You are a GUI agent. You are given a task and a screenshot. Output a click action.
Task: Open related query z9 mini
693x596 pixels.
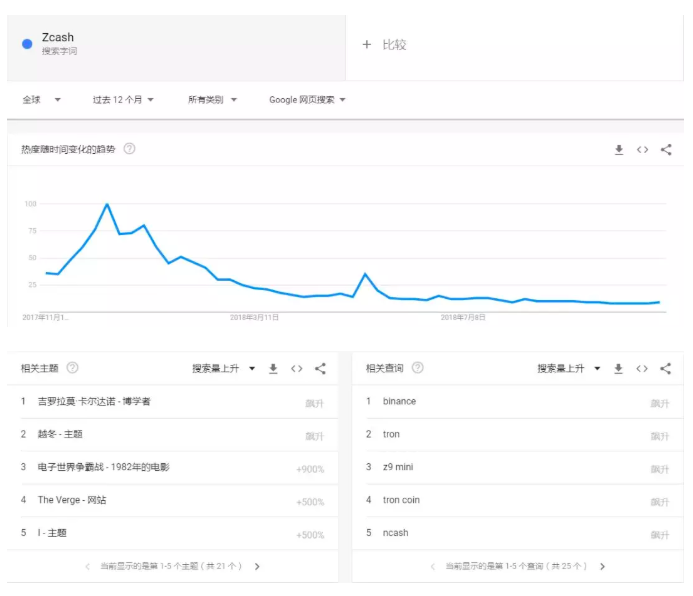(398, 467)
